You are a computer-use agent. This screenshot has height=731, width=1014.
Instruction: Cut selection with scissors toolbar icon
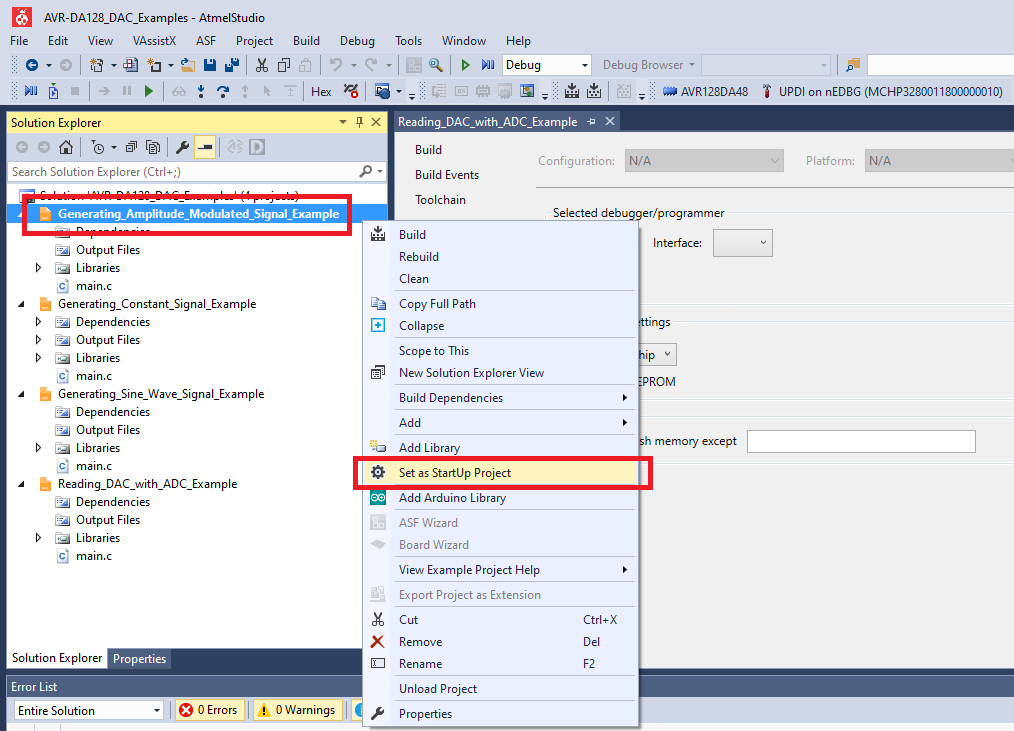pos(261,65)
